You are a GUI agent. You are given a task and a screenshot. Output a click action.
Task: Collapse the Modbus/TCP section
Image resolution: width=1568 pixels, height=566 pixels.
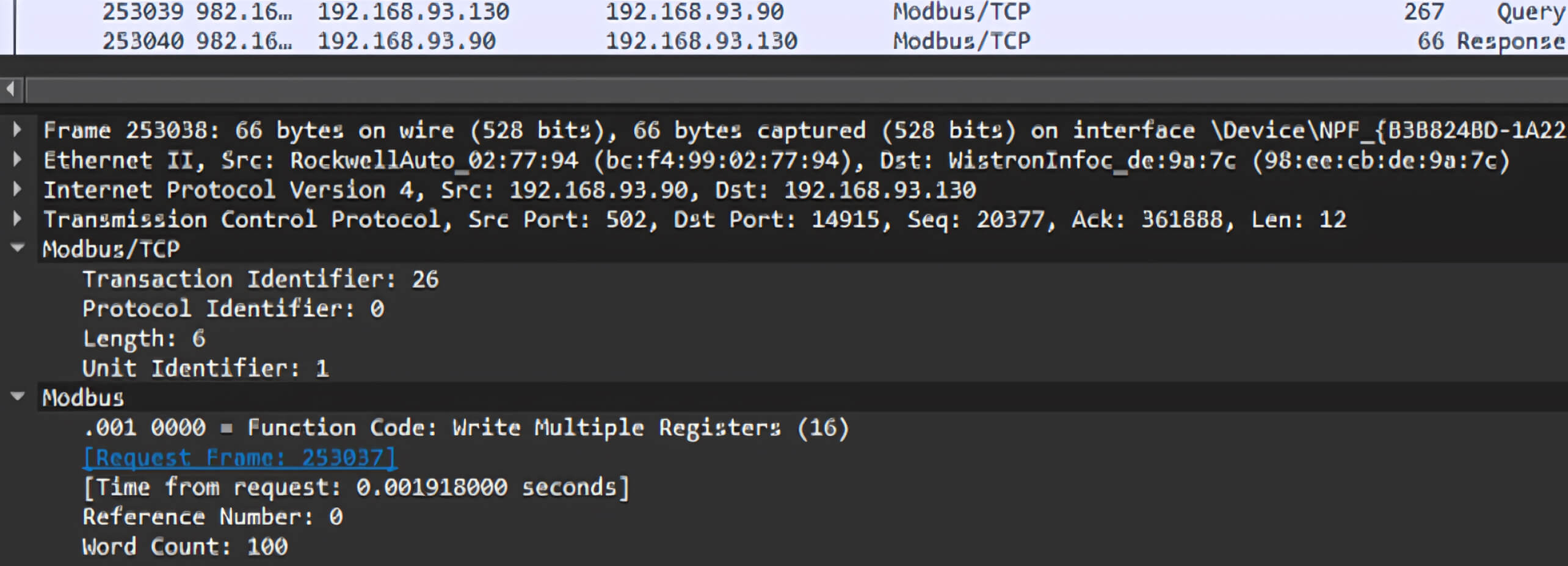[17, 248]
